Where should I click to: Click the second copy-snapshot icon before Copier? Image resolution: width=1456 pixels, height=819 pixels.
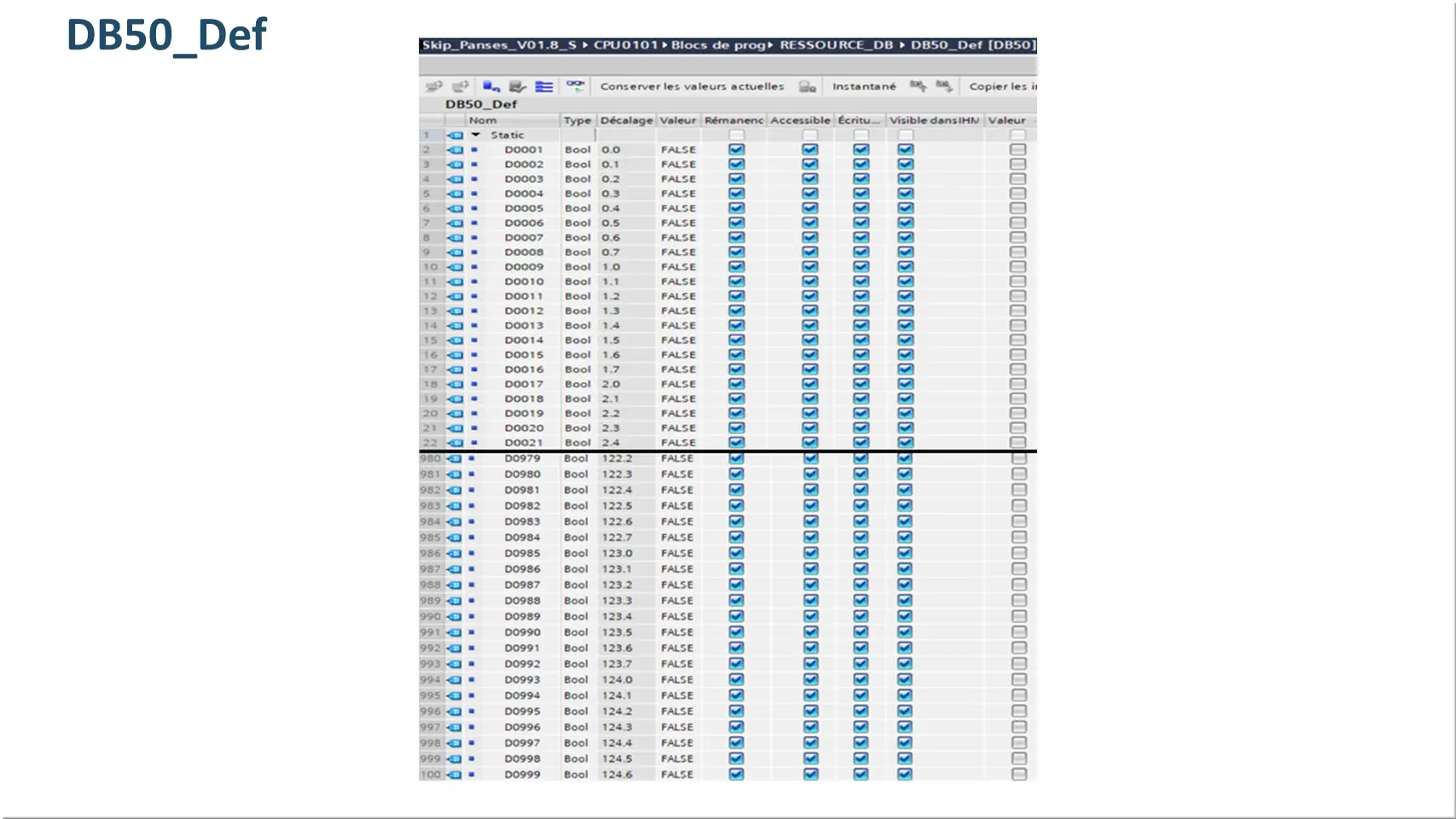[x=943, y=86]
